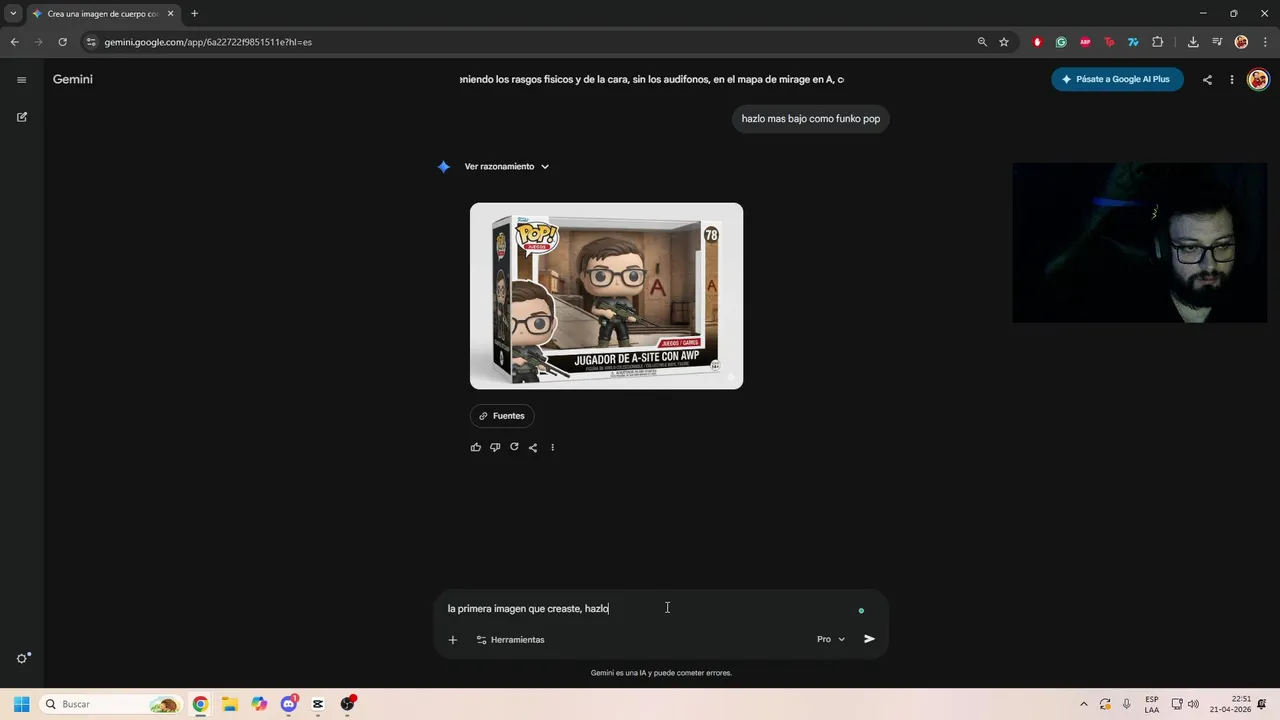Screen dimensions: 1280x720
Task: Click the share conversation icon in the Gemini header
Action: coord(1207,80)
